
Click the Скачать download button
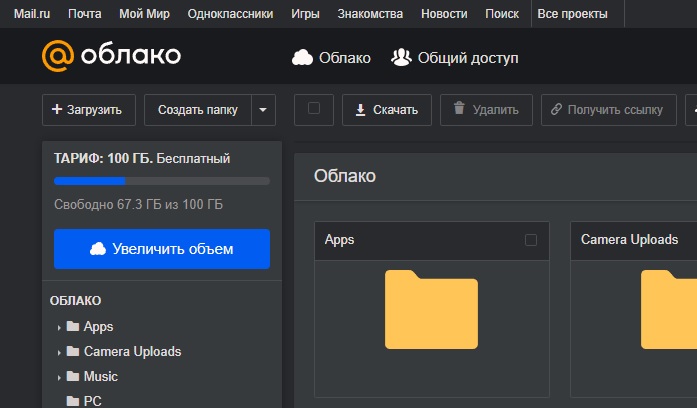click(387, 110)
